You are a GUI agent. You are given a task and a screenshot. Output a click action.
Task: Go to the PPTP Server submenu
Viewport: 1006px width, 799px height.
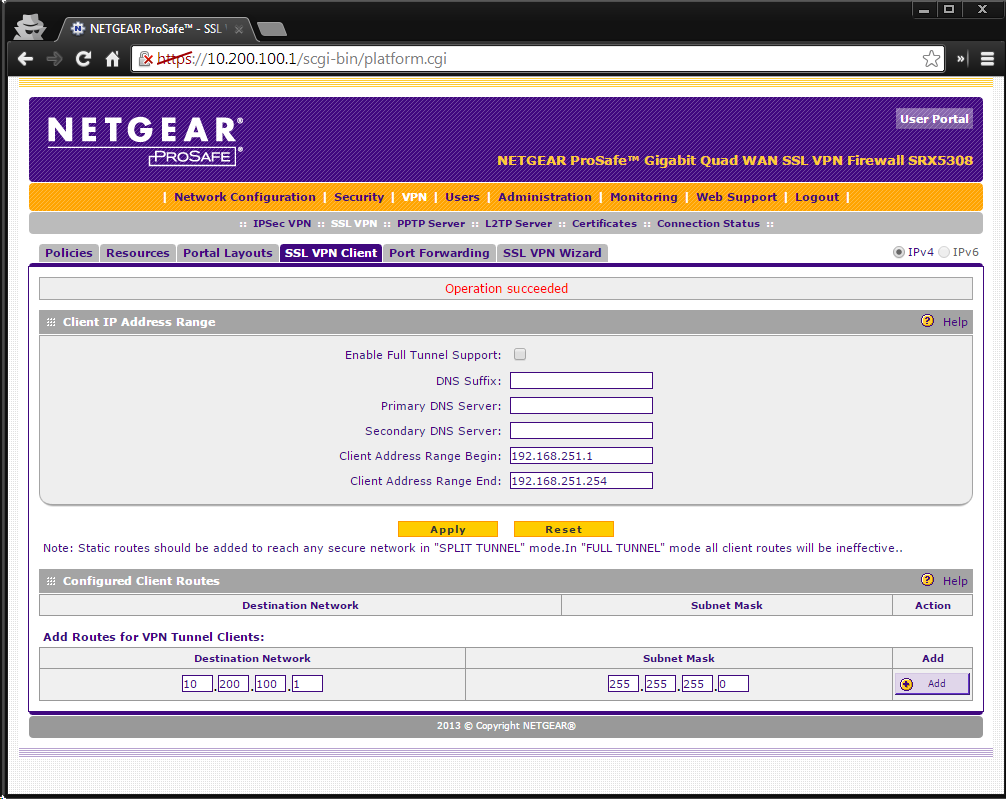coord(431,223)
